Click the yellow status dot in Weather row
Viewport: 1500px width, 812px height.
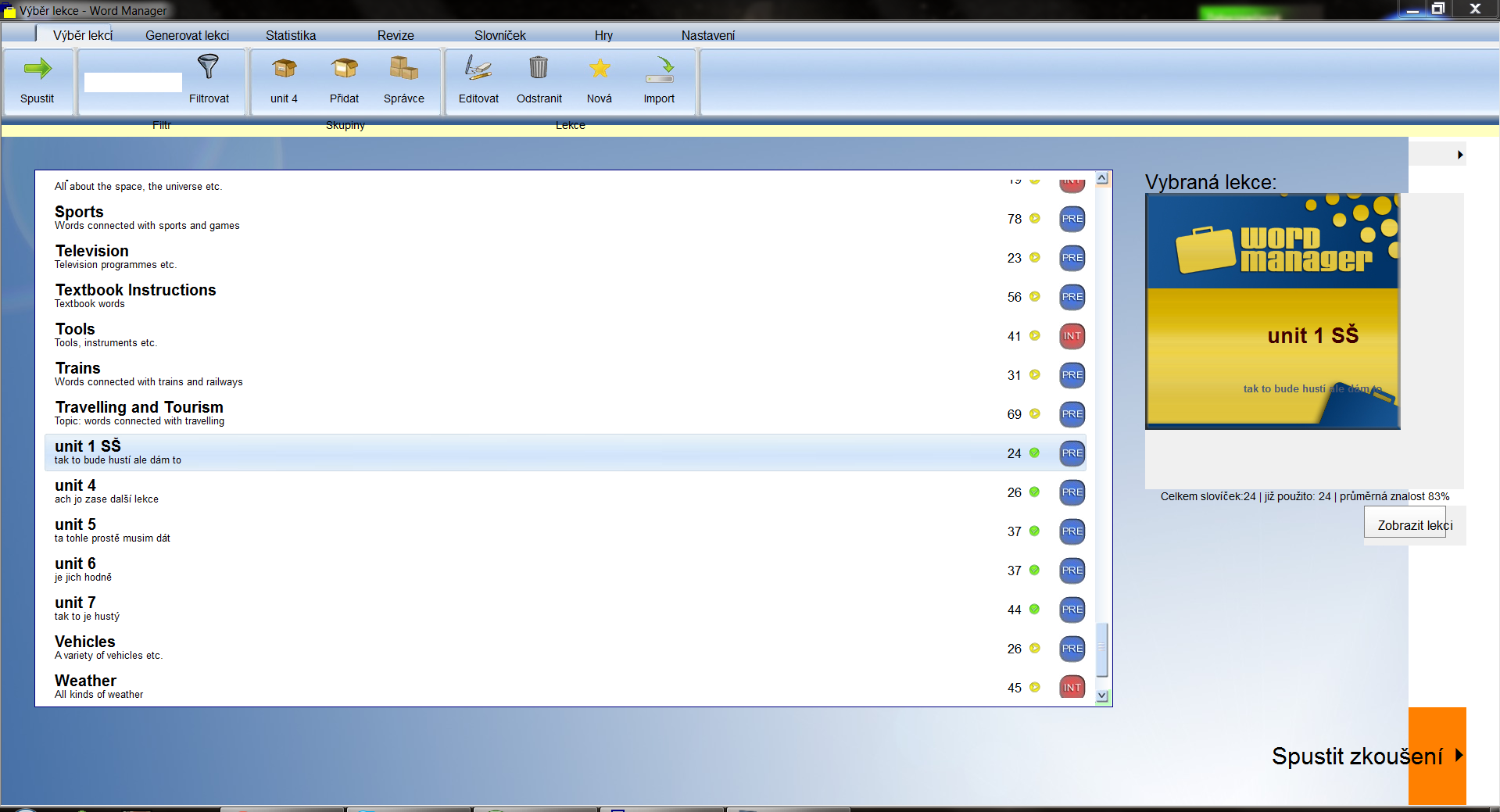coord(1035,688)
